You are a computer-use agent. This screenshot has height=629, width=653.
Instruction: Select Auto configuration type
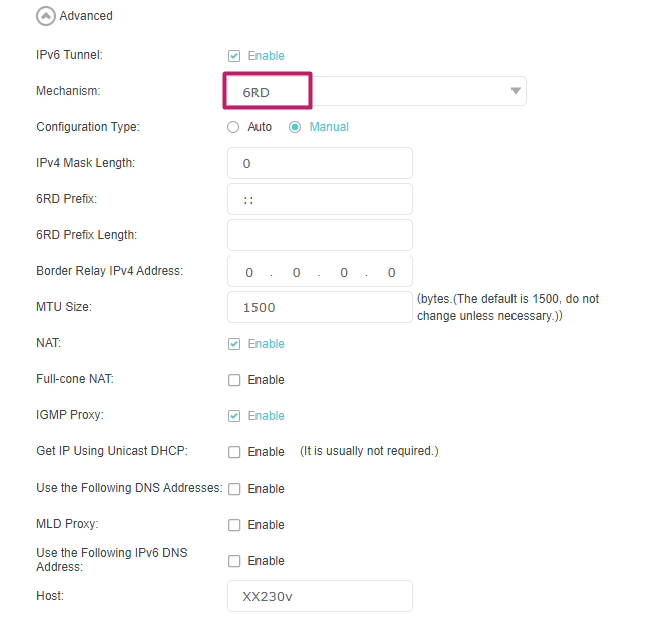point(234,127)
